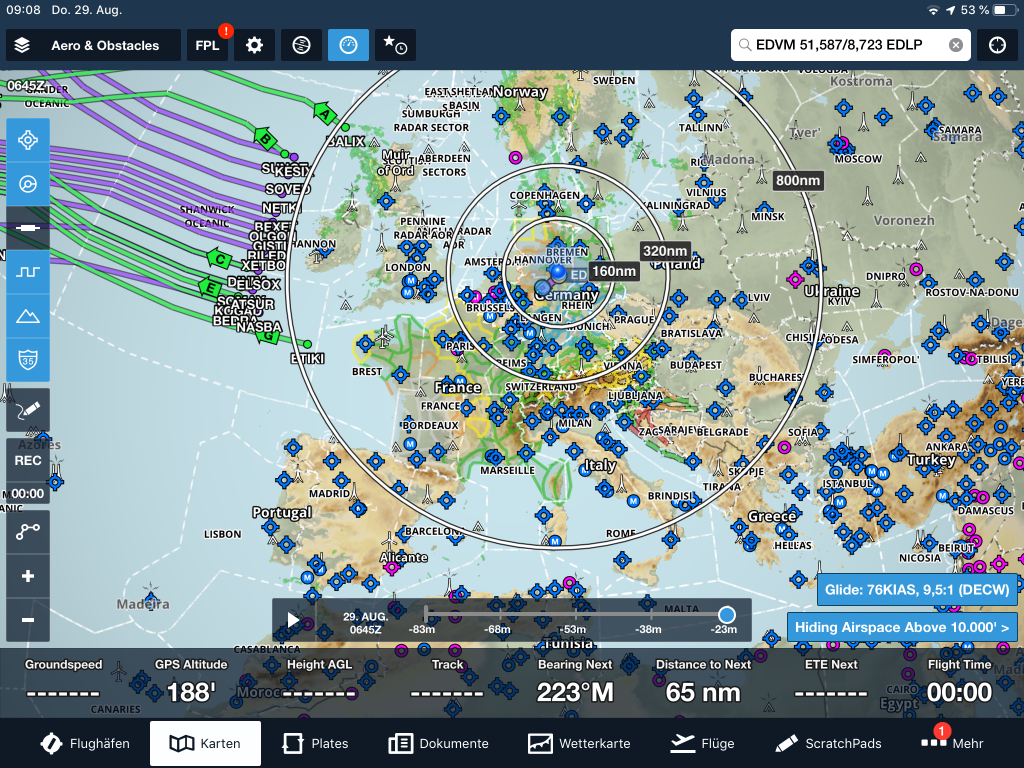This screenshot has height=768, width=1024.
Task: Switch to the Flüge tab
Action: [x=703, y=743]
